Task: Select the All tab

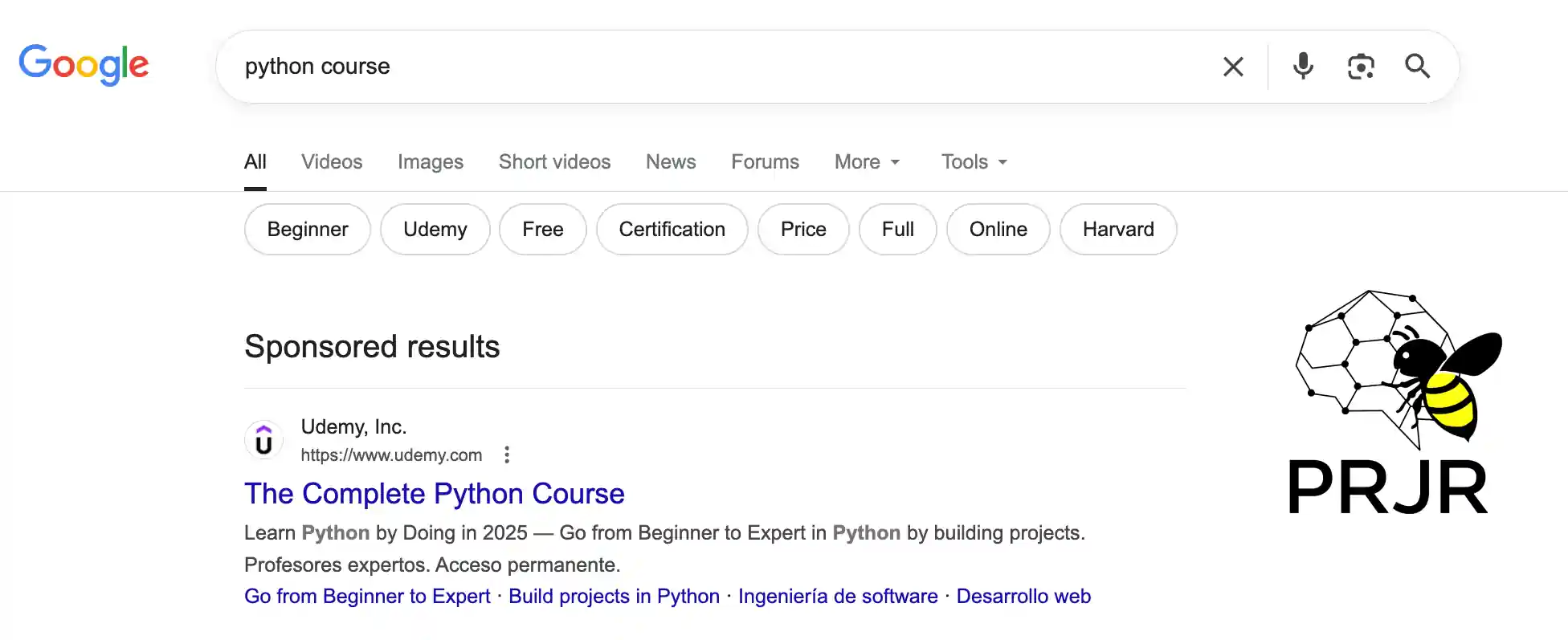Action: coord(255,162)
